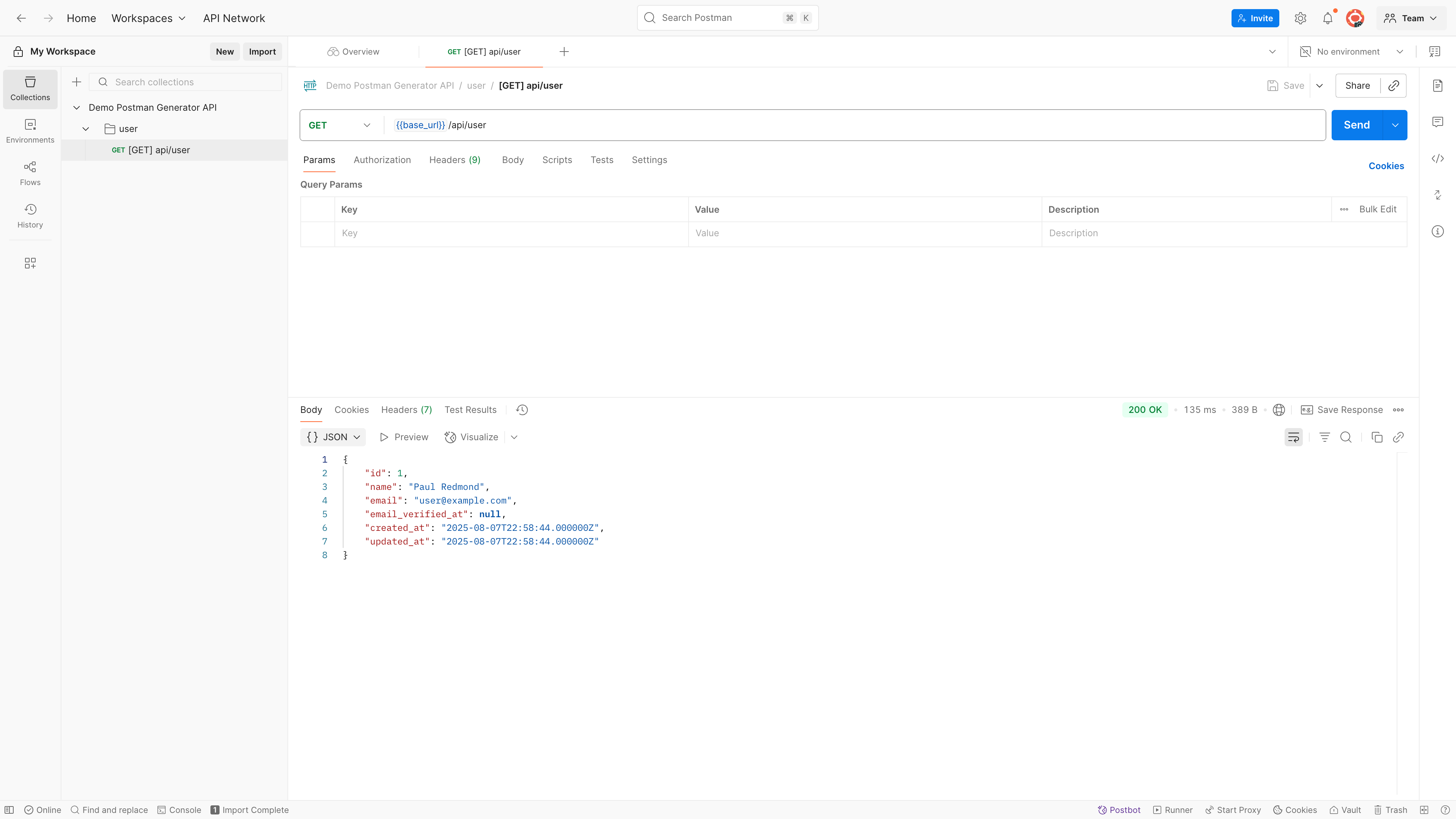1456x819 pixels.
Task: Switch to the Tests tab
Action: (602, 160)
